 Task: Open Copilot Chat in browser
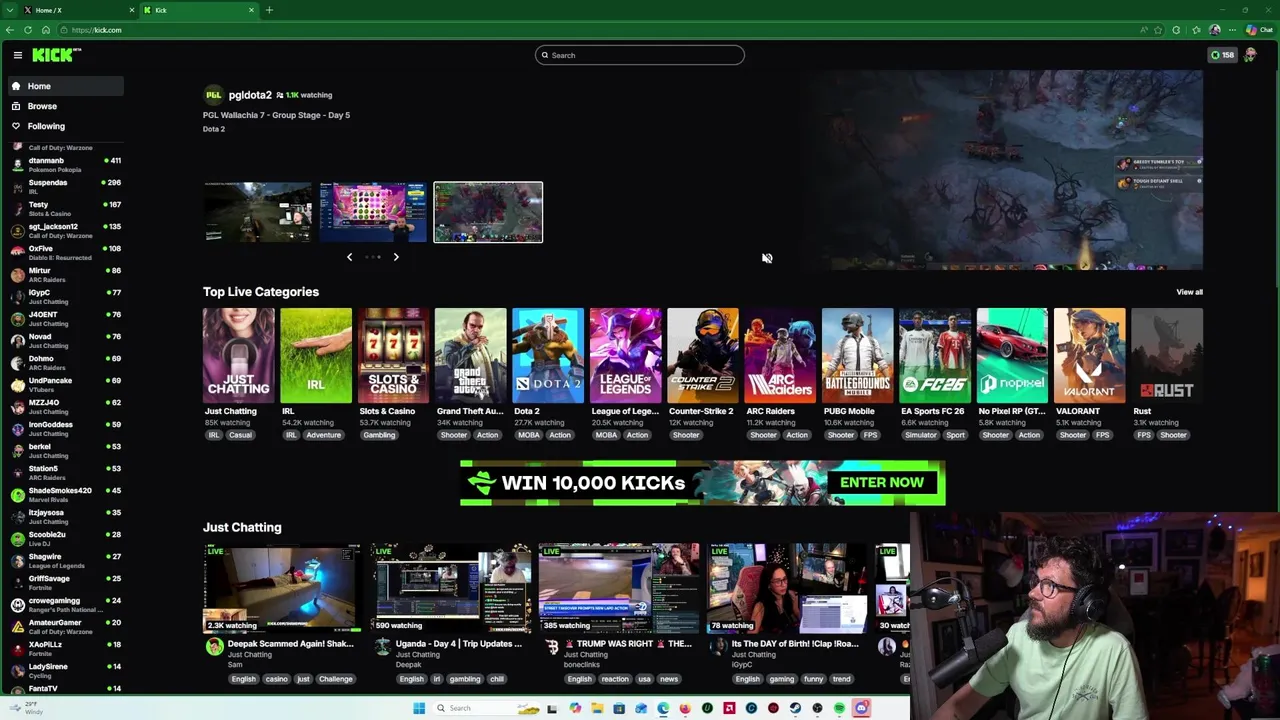(x=1258, y=30)
